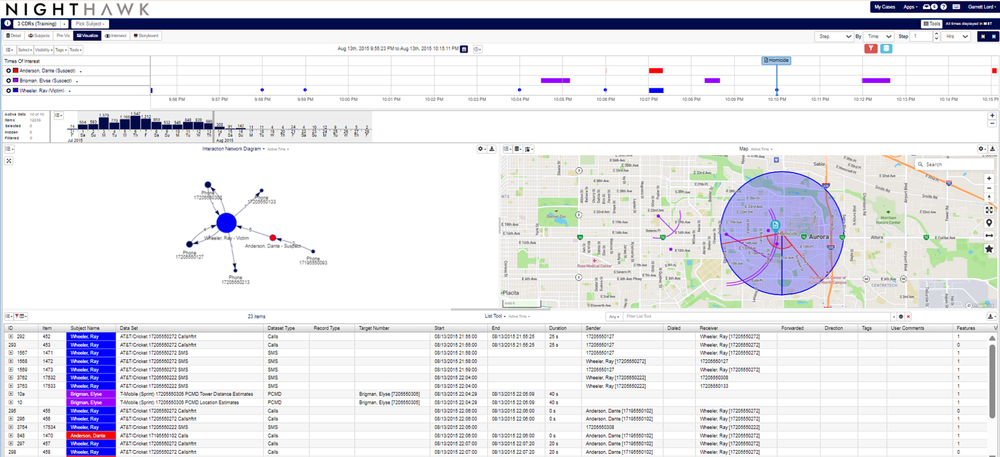The image size is (1000, 457).
Task: Switch to the Subjects tab
Action: coord(38,36)
